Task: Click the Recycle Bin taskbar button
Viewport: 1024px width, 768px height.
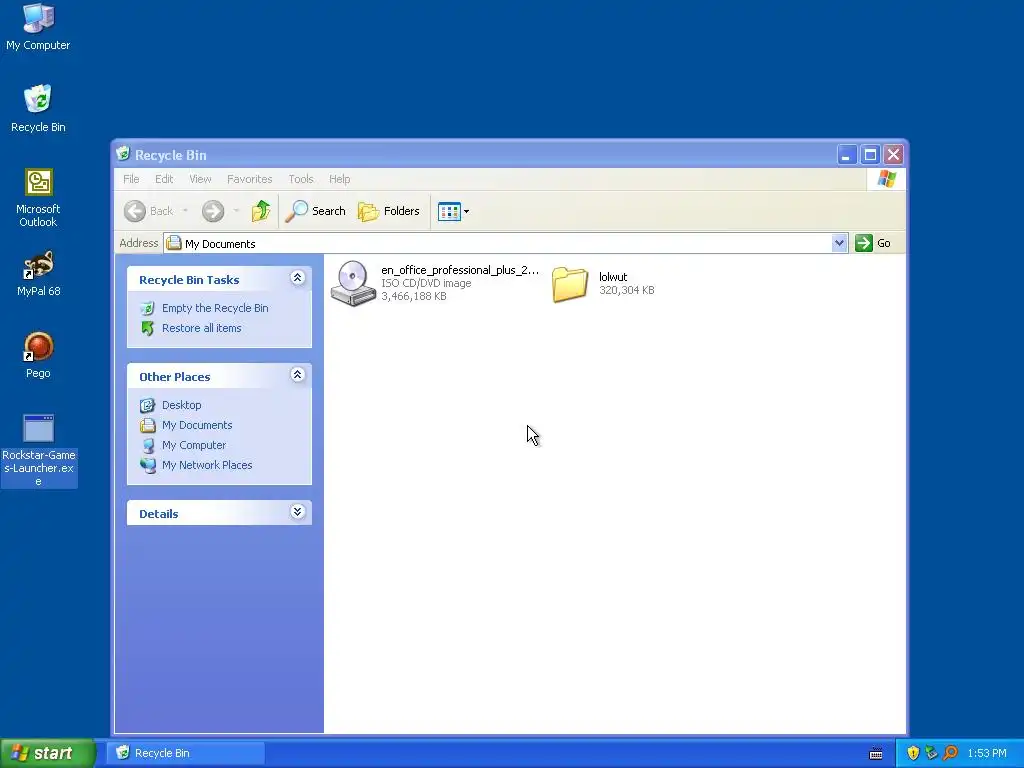Action: point(186,753)
